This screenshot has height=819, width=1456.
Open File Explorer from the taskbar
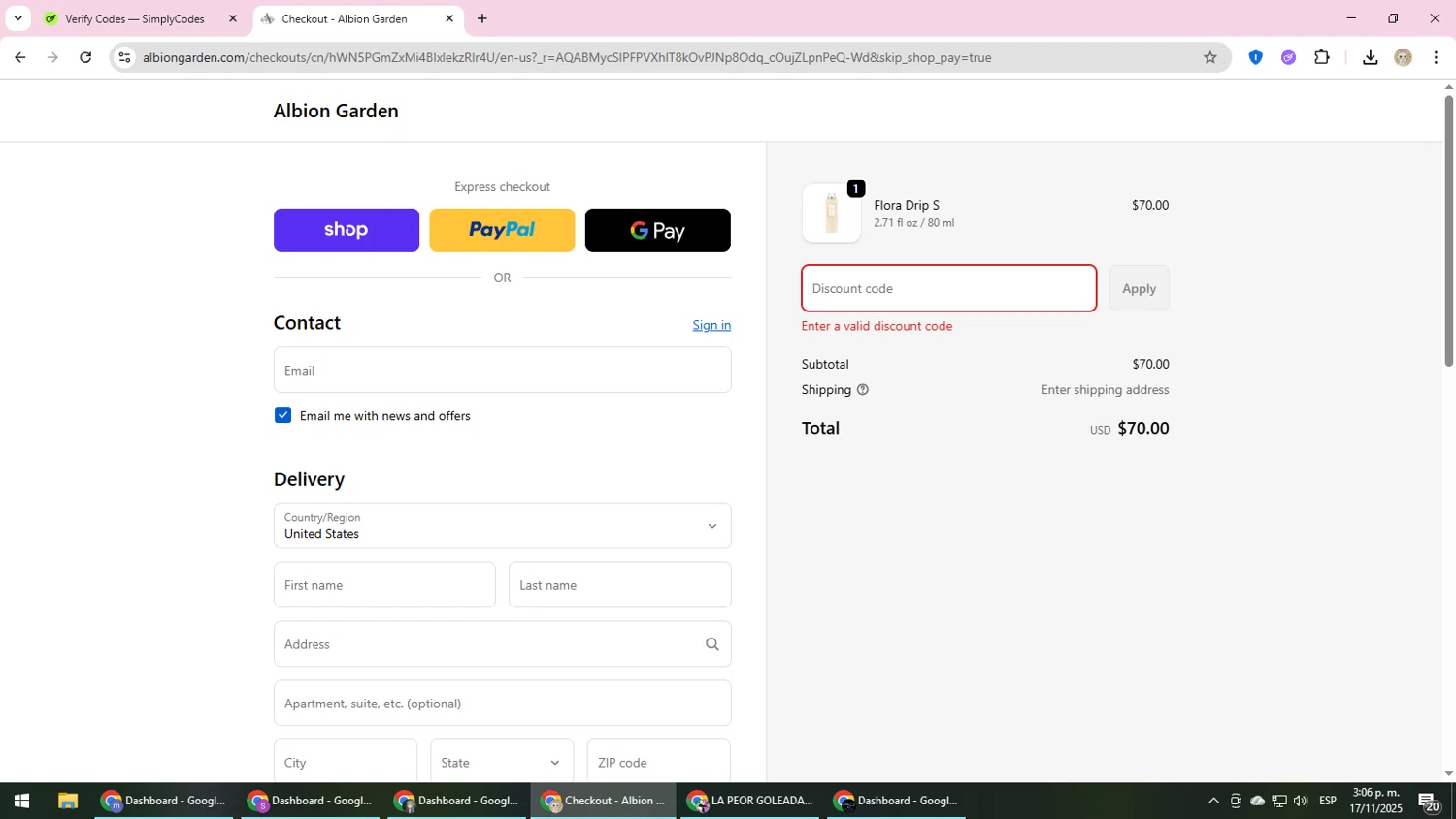pos(67,801)
